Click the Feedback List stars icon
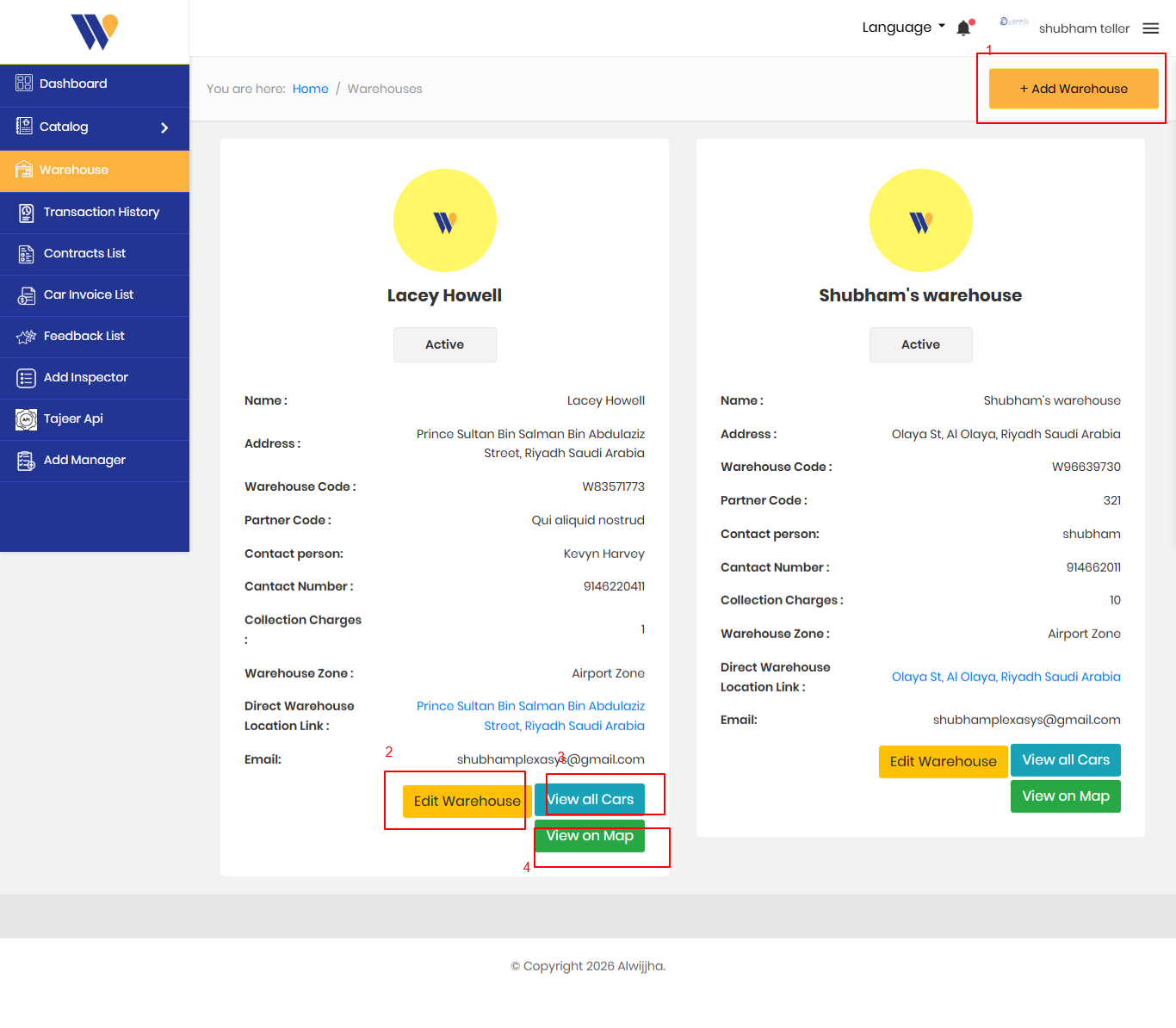The image size is (1176, 1028). point(26,337)
